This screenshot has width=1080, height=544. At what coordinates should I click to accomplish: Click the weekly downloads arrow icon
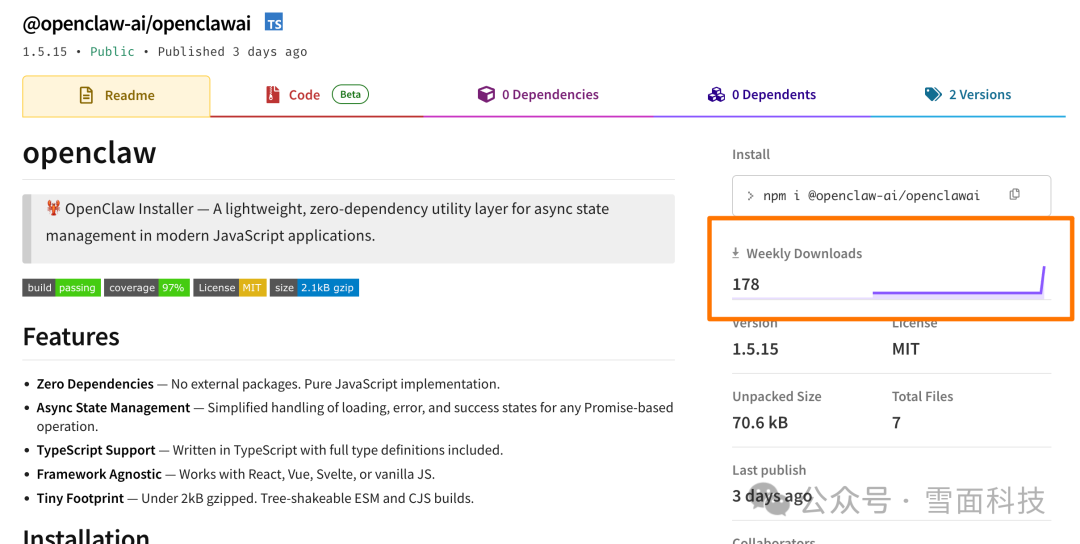coord(736,254)
